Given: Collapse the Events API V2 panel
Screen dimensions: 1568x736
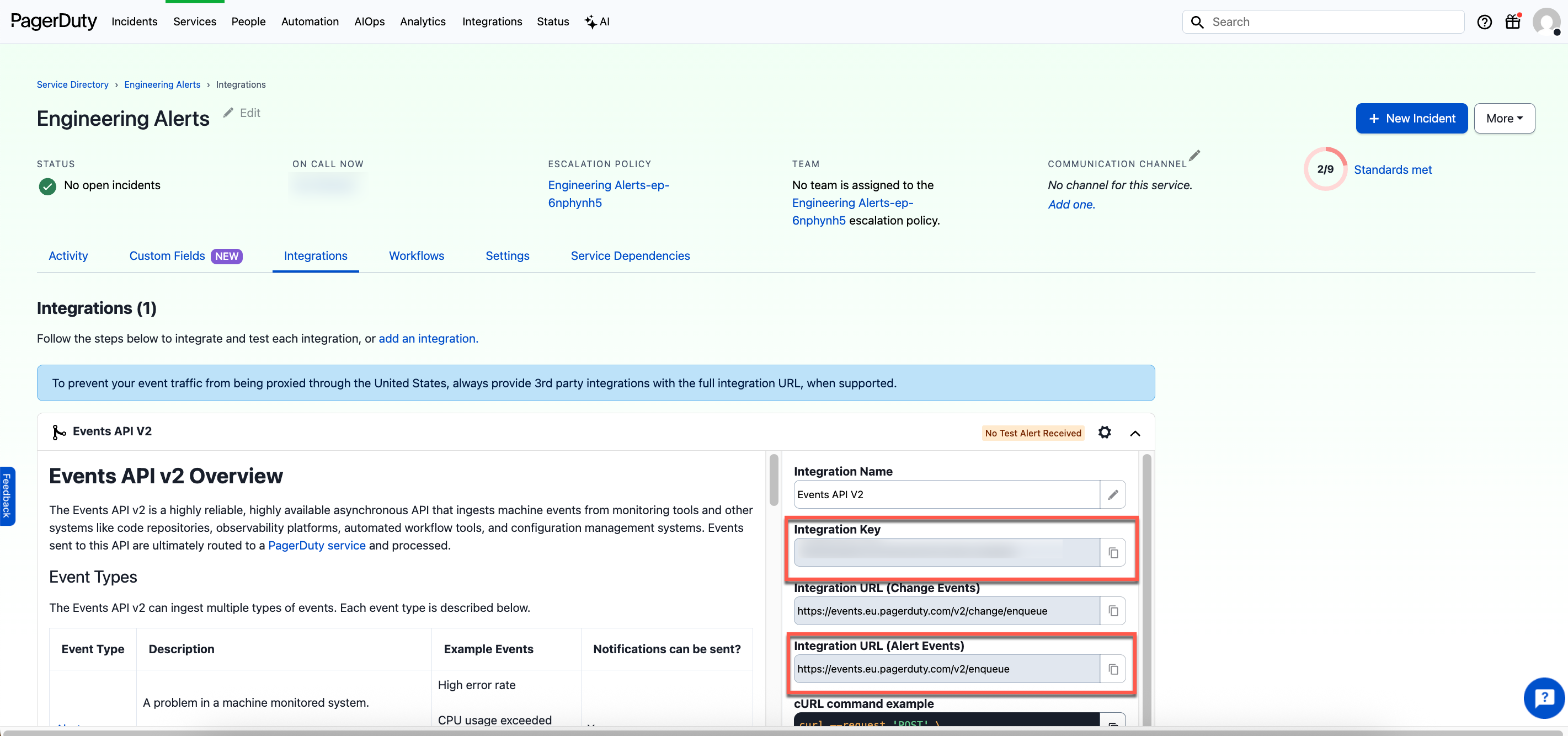Looking at the screenshot, I should pos(1135,432).
